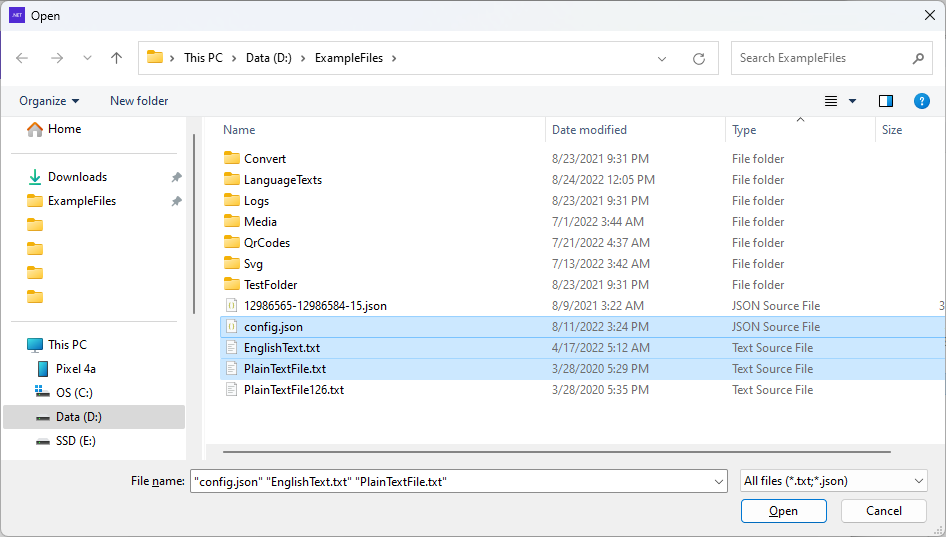This screenshot has width=946, height=537.
Task: Select This PC in navigation pane
Action: pyautogui.click(x=67, y=345)
